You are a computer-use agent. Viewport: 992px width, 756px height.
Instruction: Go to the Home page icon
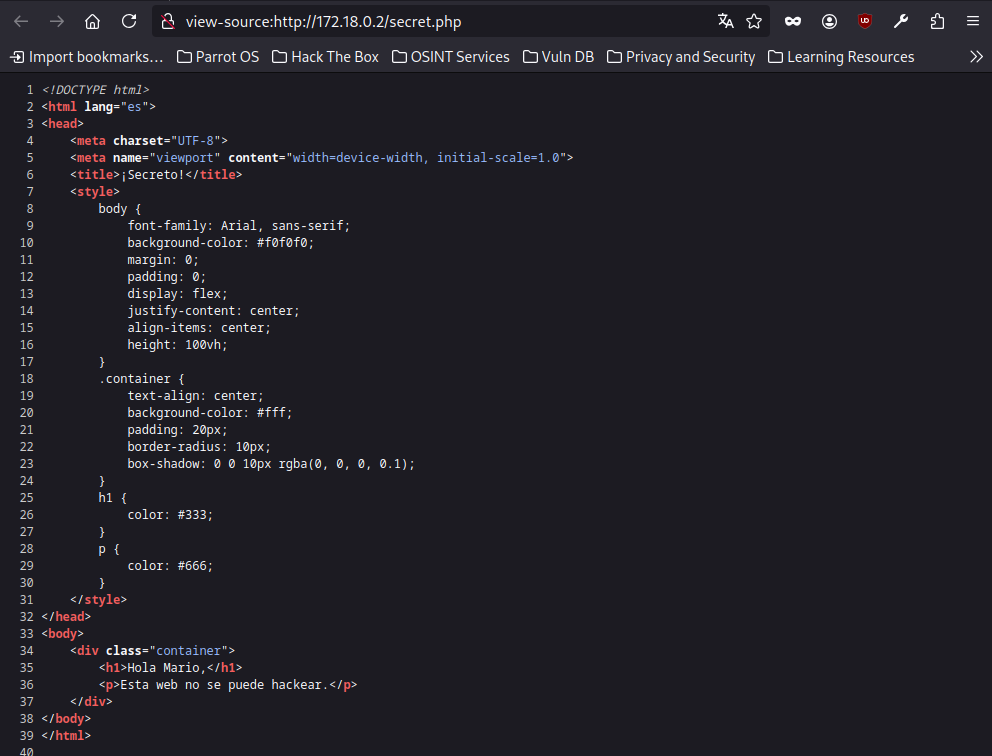click(x=93, y=21)
